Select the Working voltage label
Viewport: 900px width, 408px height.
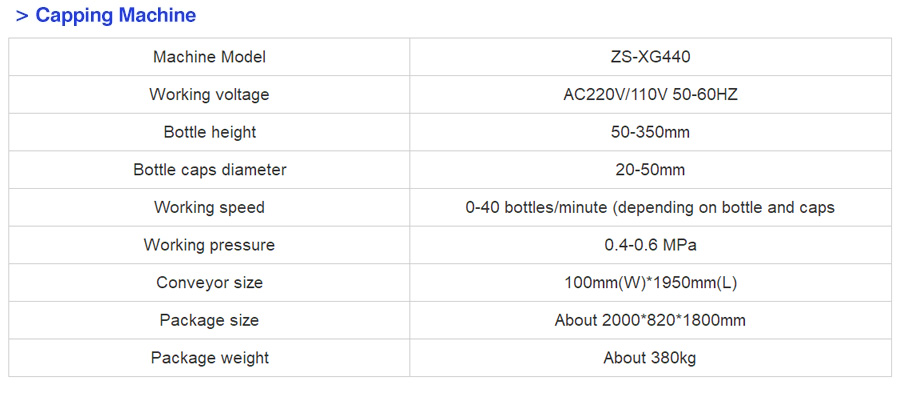[209, 95]
